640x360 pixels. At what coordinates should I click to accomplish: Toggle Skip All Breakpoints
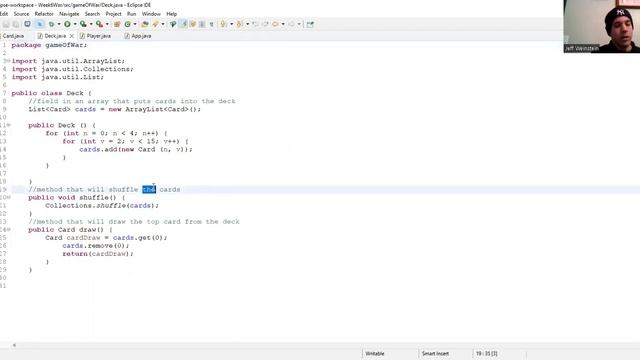(x=39, y=24)
